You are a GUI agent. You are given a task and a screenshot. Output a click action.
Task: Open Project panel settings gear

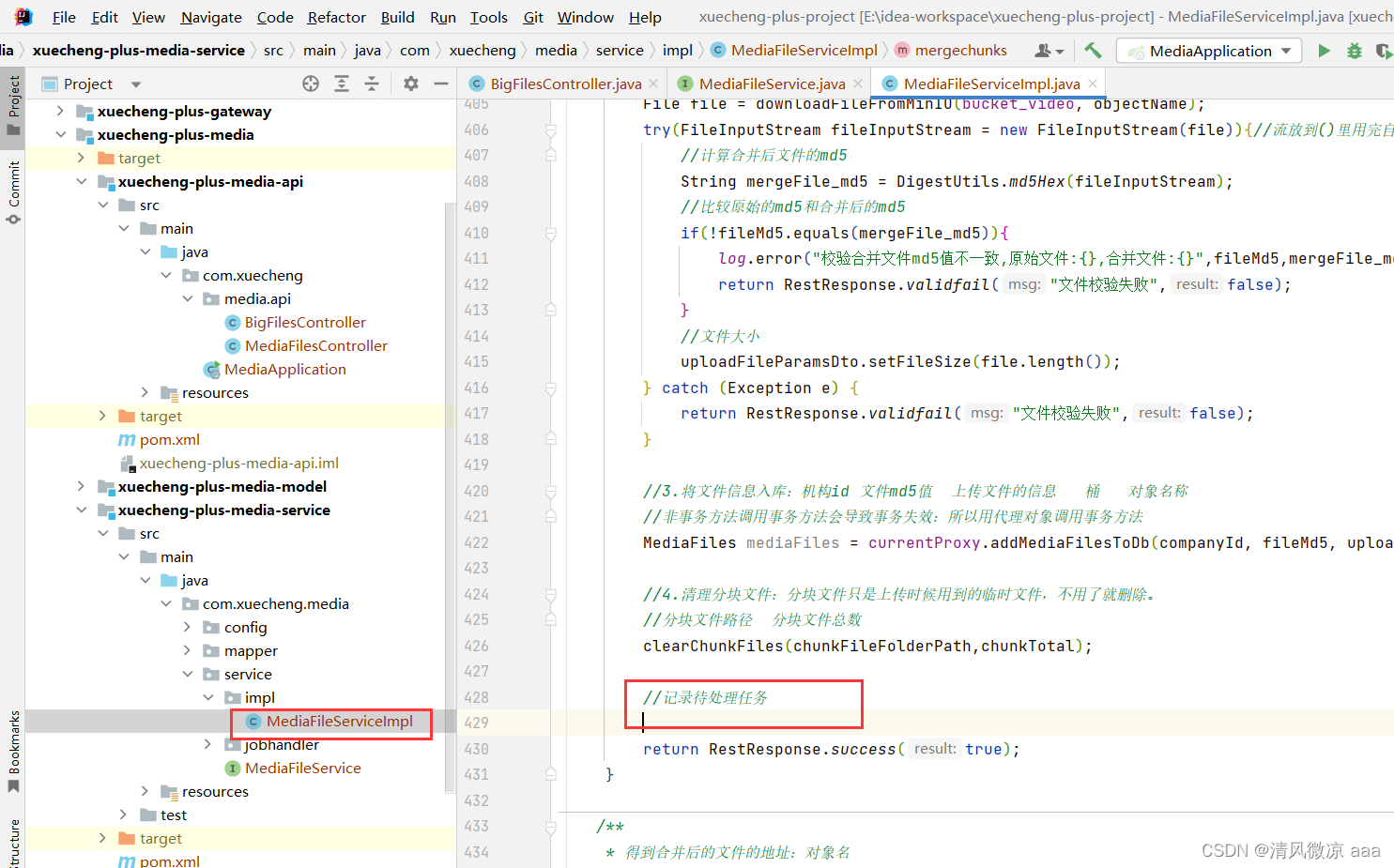click(x=410, y=84)
